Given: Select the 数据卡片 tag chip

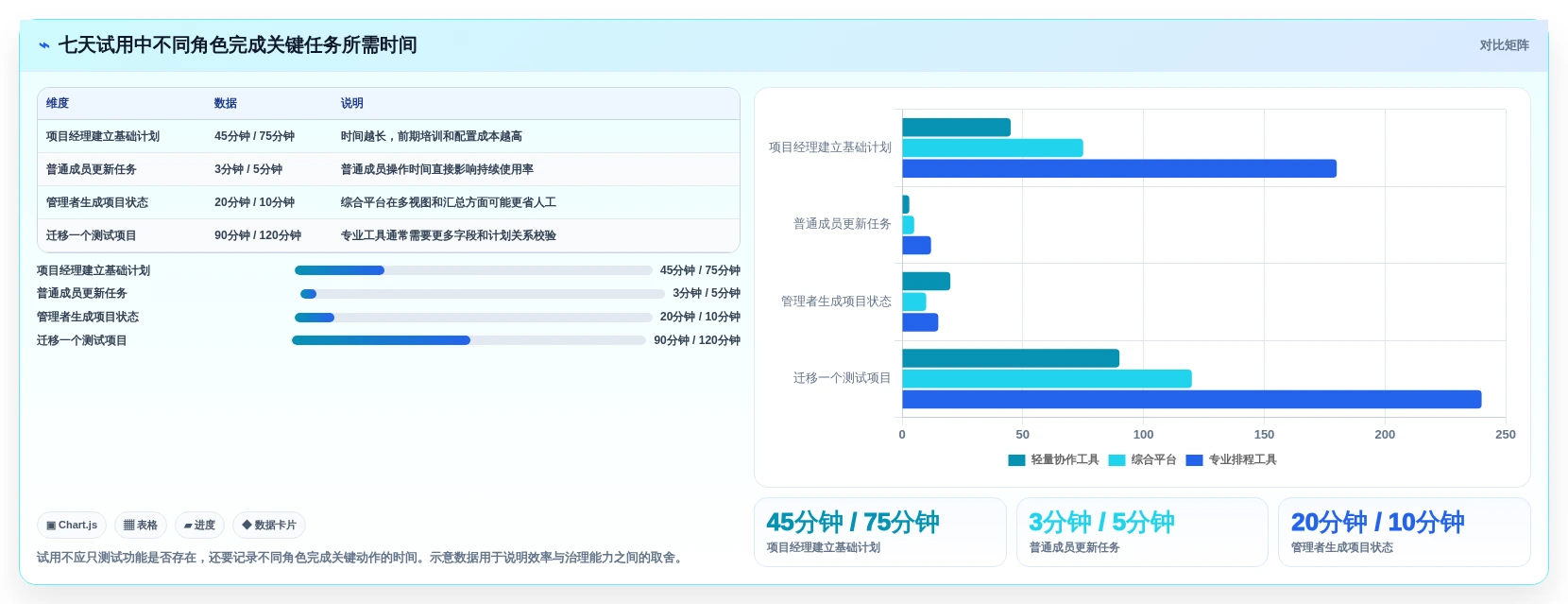Looking at the screenshot, I should (x=269, y=525).
